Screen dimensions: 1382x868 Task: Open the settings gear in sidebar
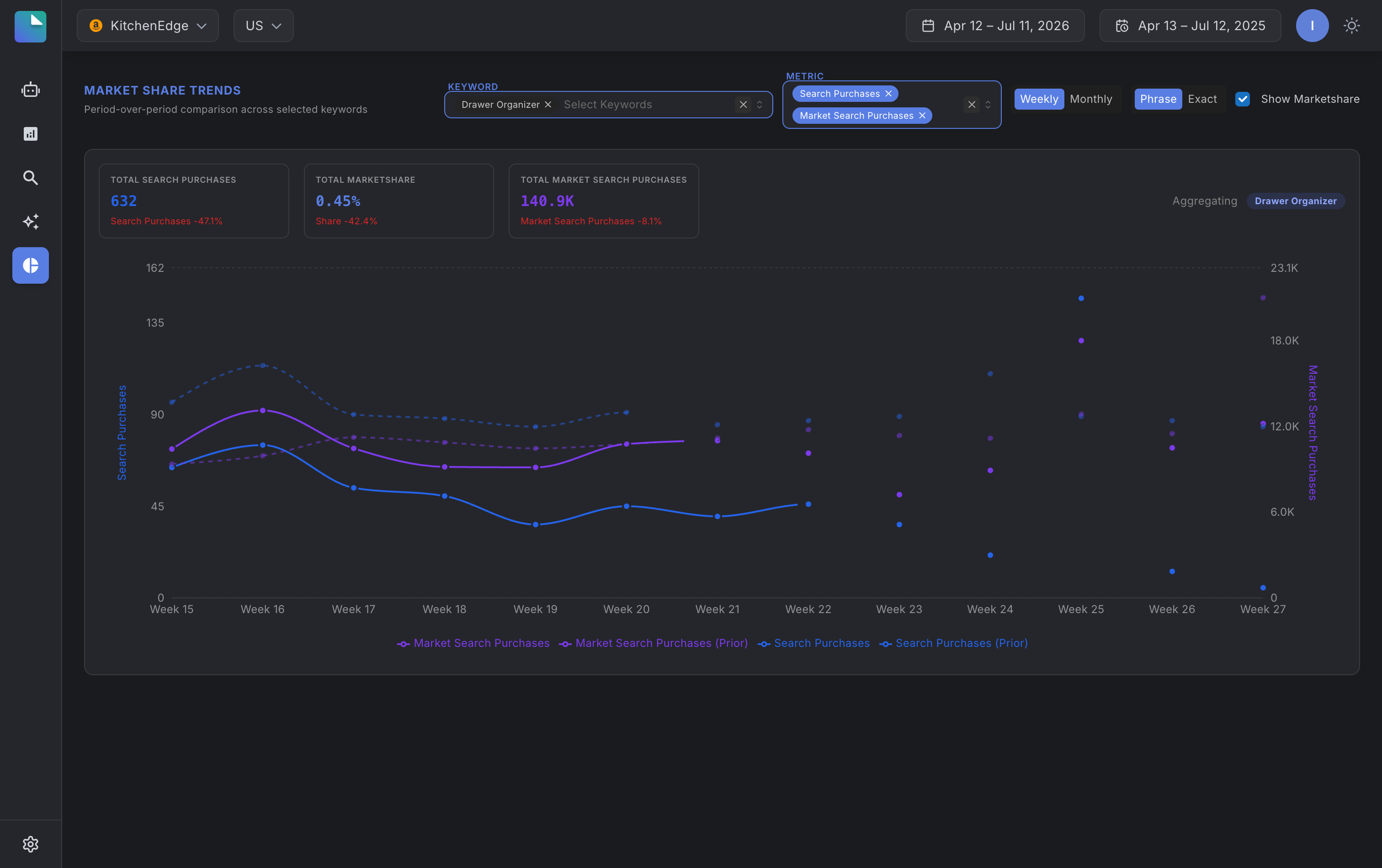[x=31, y=844]
